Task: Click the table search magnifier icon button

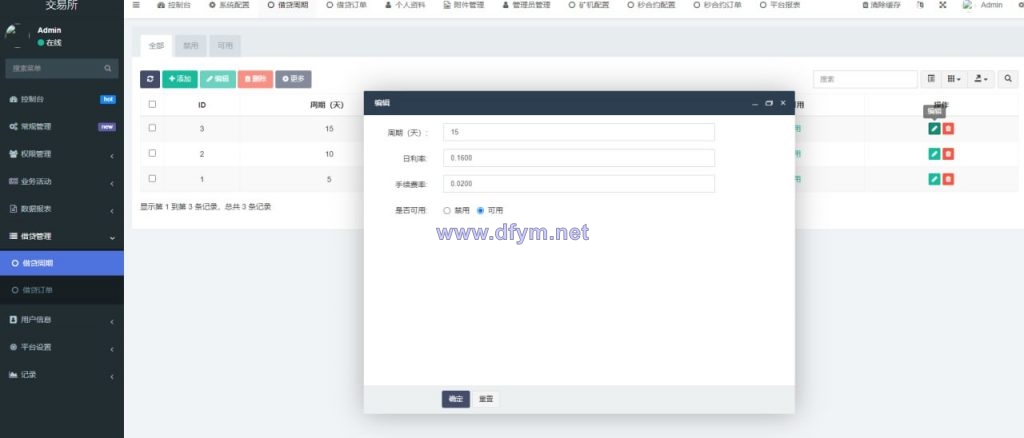Action: click(1008, 79)
